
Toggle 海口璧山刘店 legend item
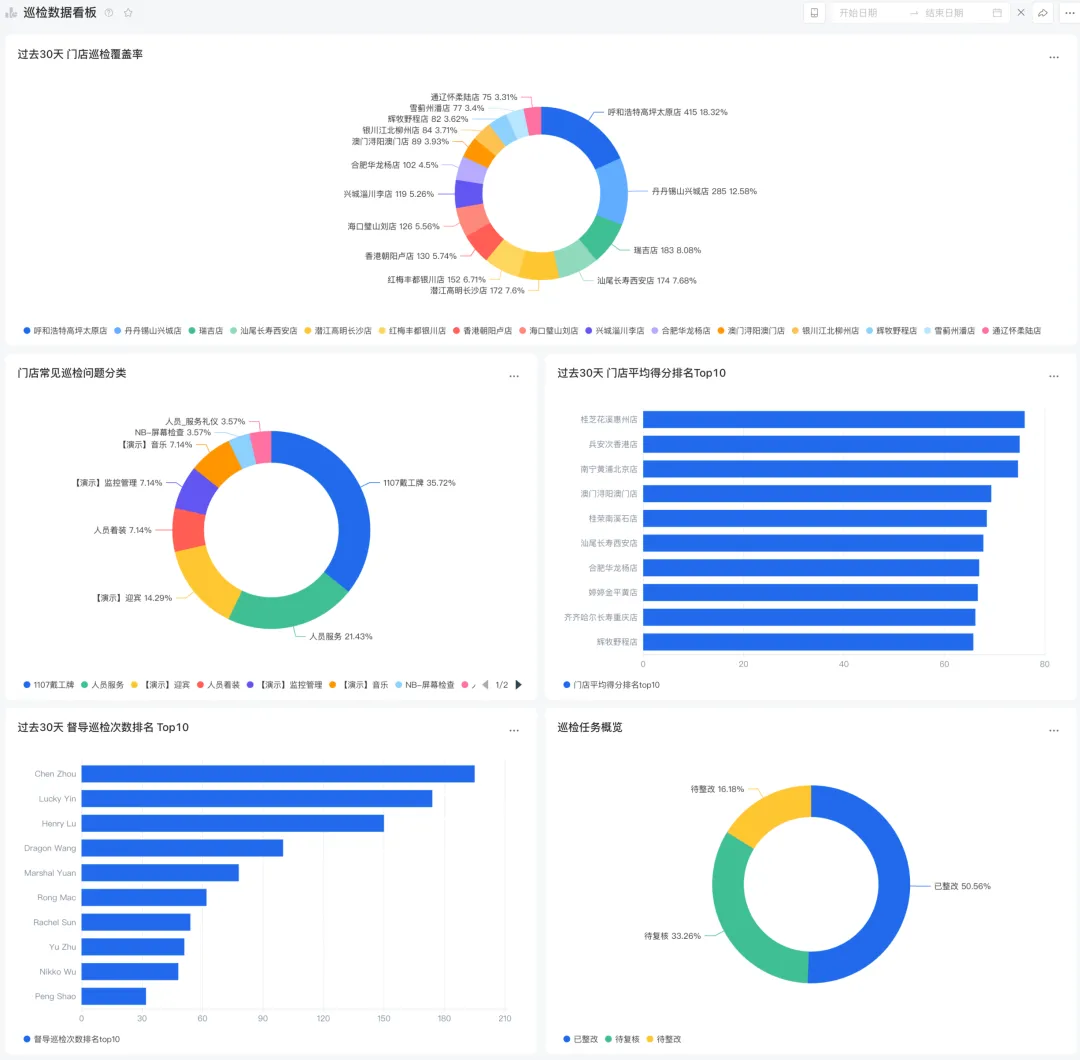click(549, 331)
